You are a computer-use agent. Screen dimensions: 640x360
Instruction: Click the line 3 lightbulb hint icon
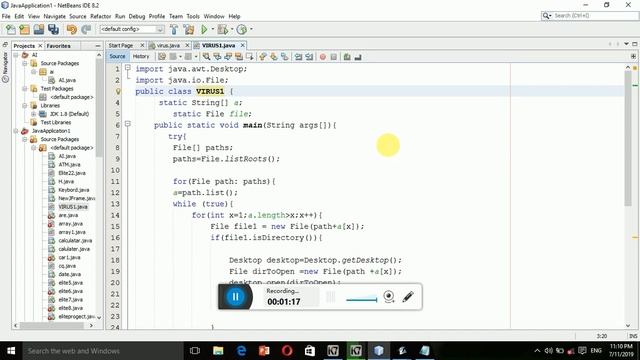click(118, 91)
